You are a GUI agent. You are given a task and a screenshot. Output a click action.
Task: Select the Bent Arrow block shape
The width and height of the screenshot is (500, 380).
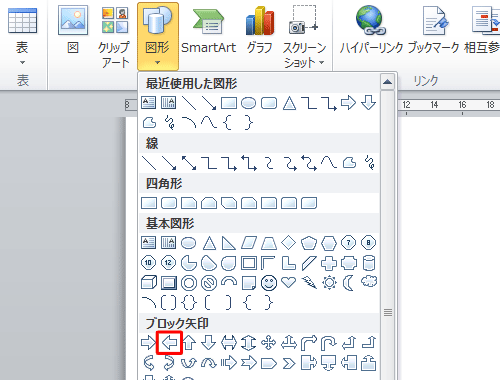(309, 343)
